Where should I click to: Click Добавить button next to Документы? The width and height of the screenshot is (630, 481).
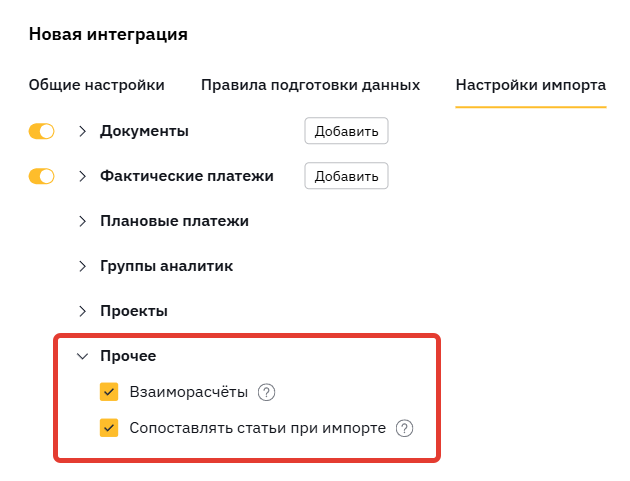click(346, 131)
